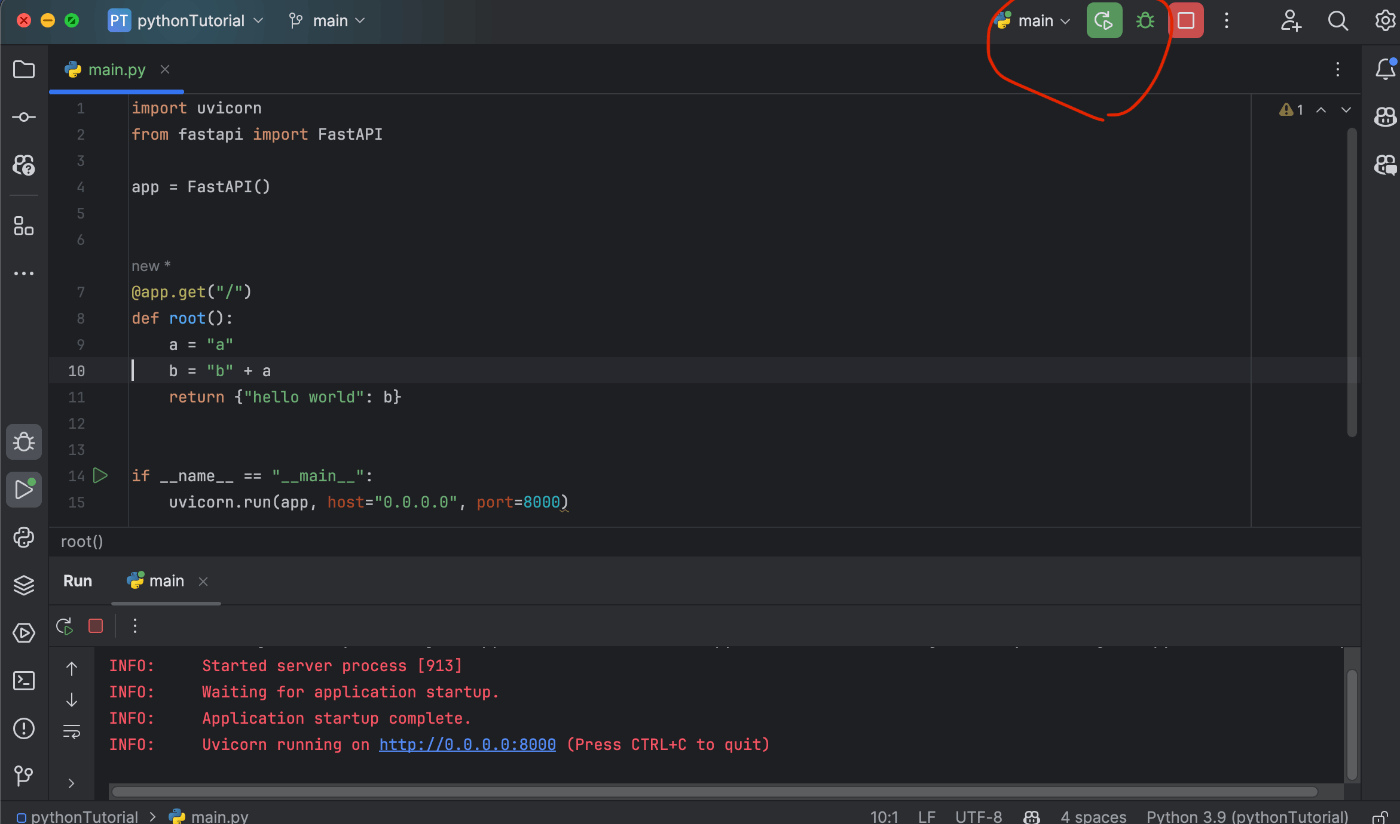Open the Services tool window
This screenshot has width=1400, height=824.
24,633
